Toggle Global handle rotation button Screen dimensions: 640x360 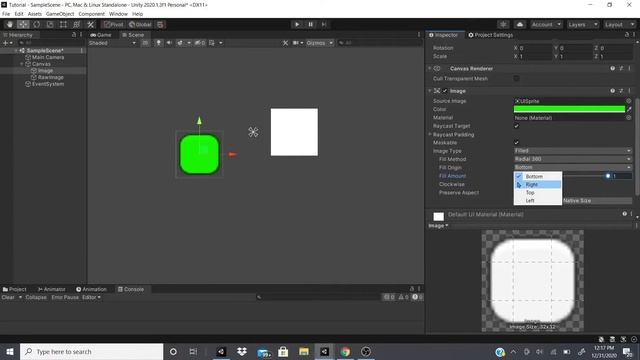coord(140,24)
